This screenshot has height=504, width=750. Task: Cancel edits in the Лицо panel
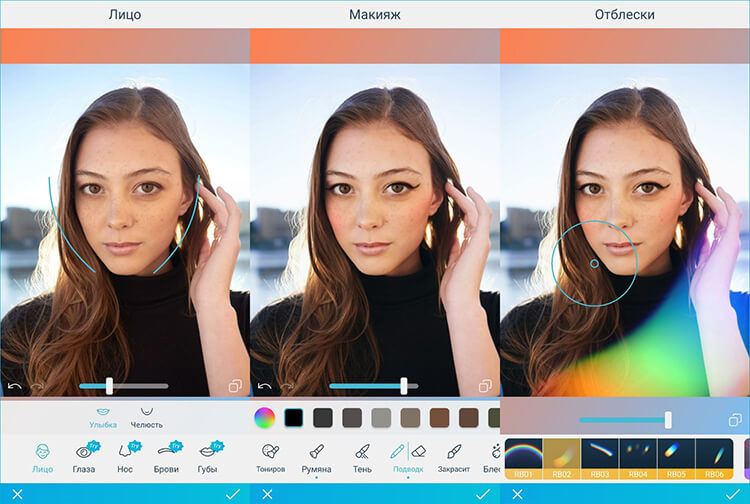tap(17, 494)
